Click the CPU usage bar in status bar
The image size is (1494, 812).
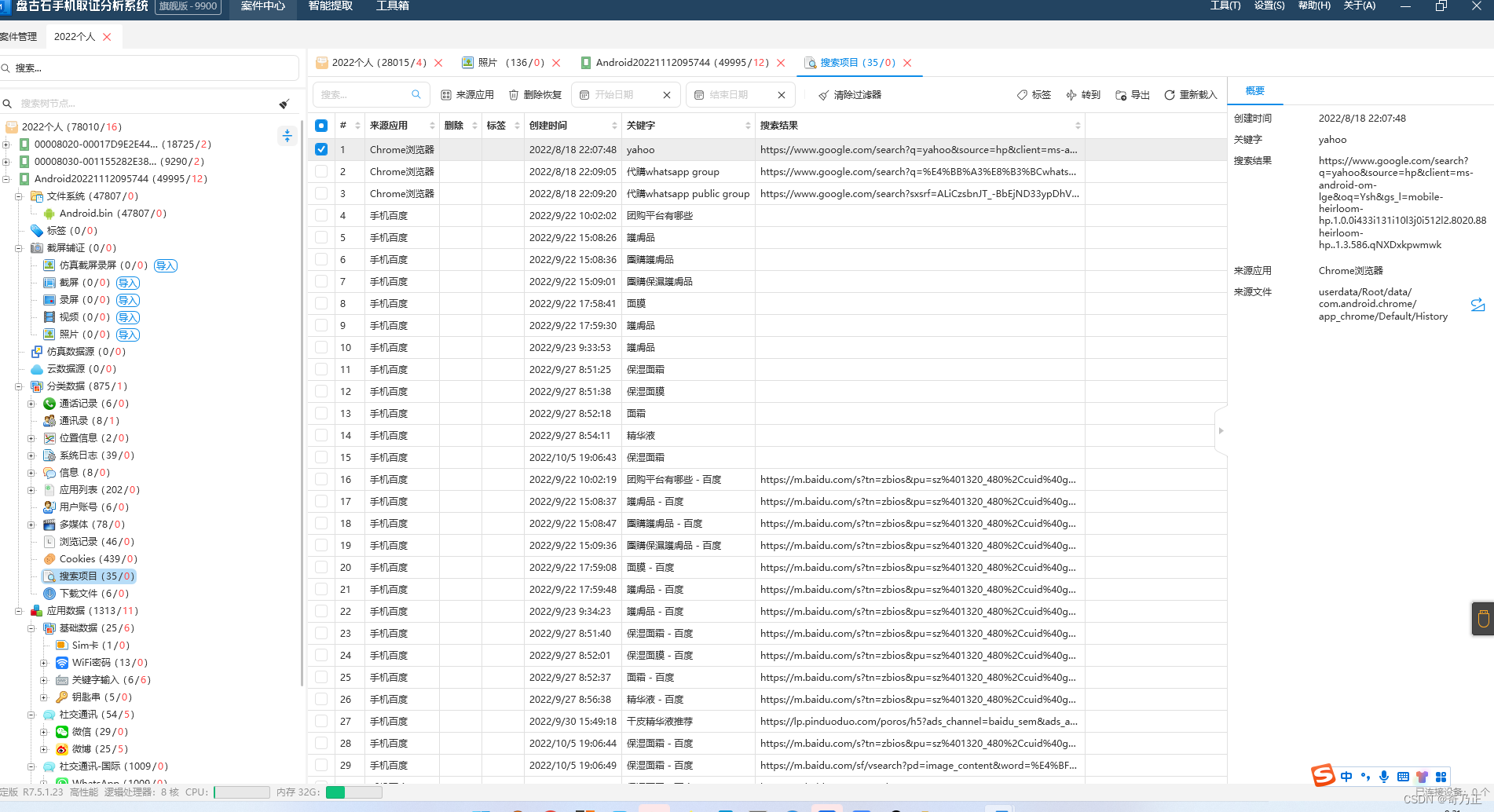coord(242,792)
